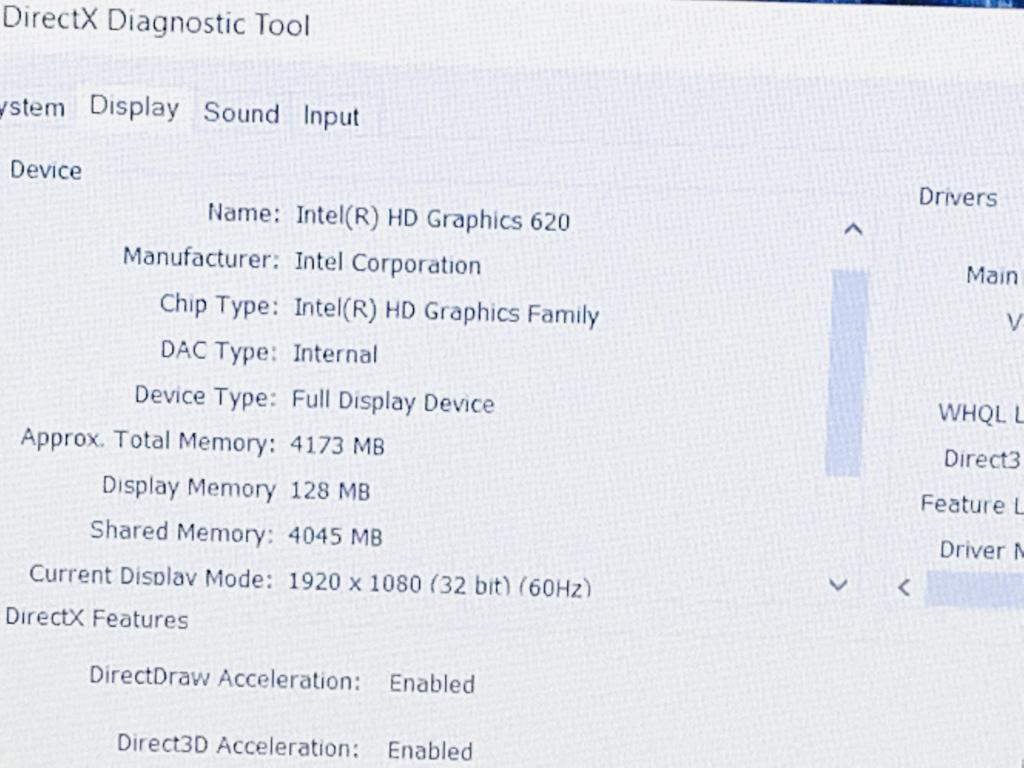Click the Approx. Total Memory: label
Image resolution: width=1024 pixels, height=768 pixels.
point(148,441)
